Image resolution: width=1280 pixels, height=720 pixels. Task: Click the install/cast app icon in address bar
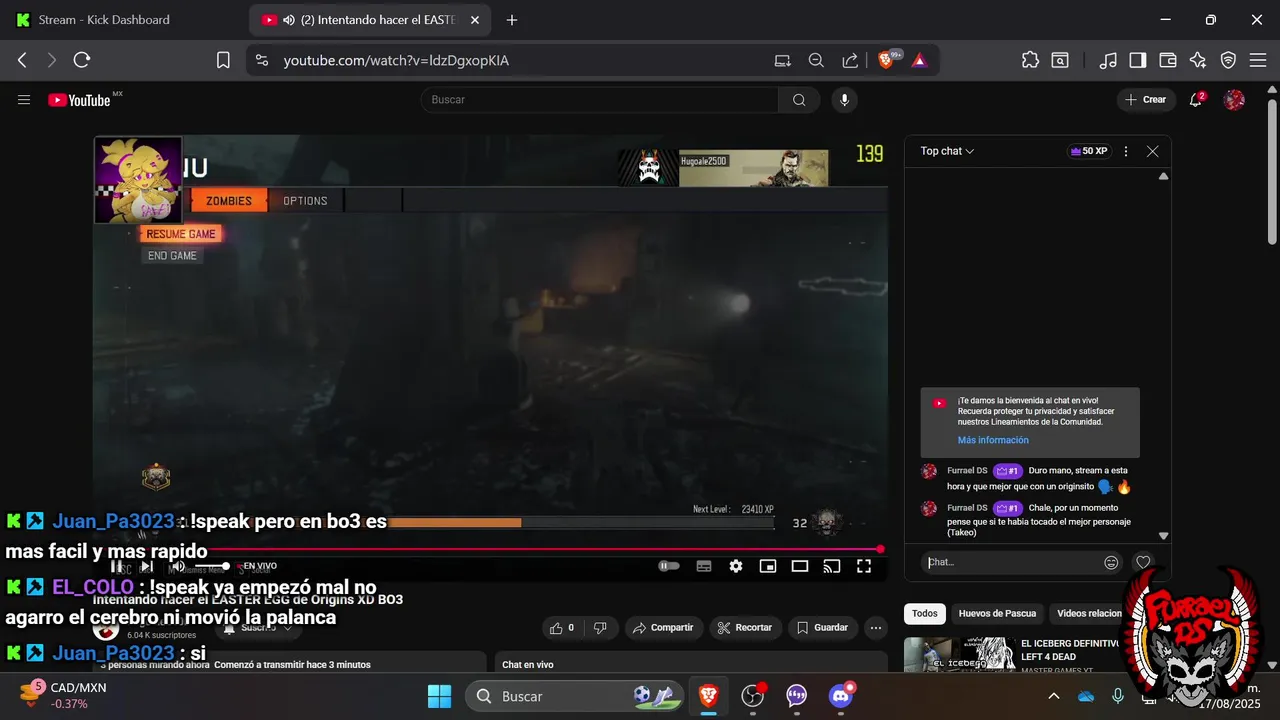click(782, 60)
